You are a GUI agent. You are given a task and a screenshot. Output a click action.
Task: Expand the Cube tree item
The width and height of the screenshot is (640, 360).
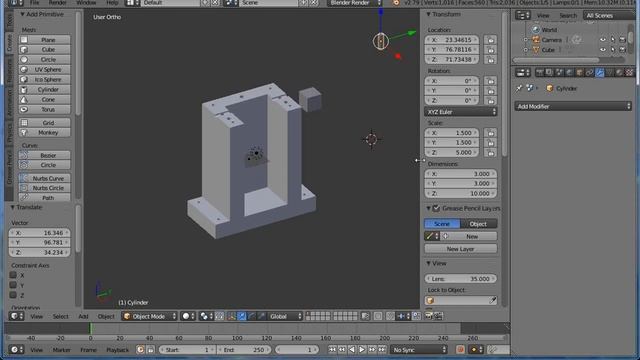pos(526,50)
